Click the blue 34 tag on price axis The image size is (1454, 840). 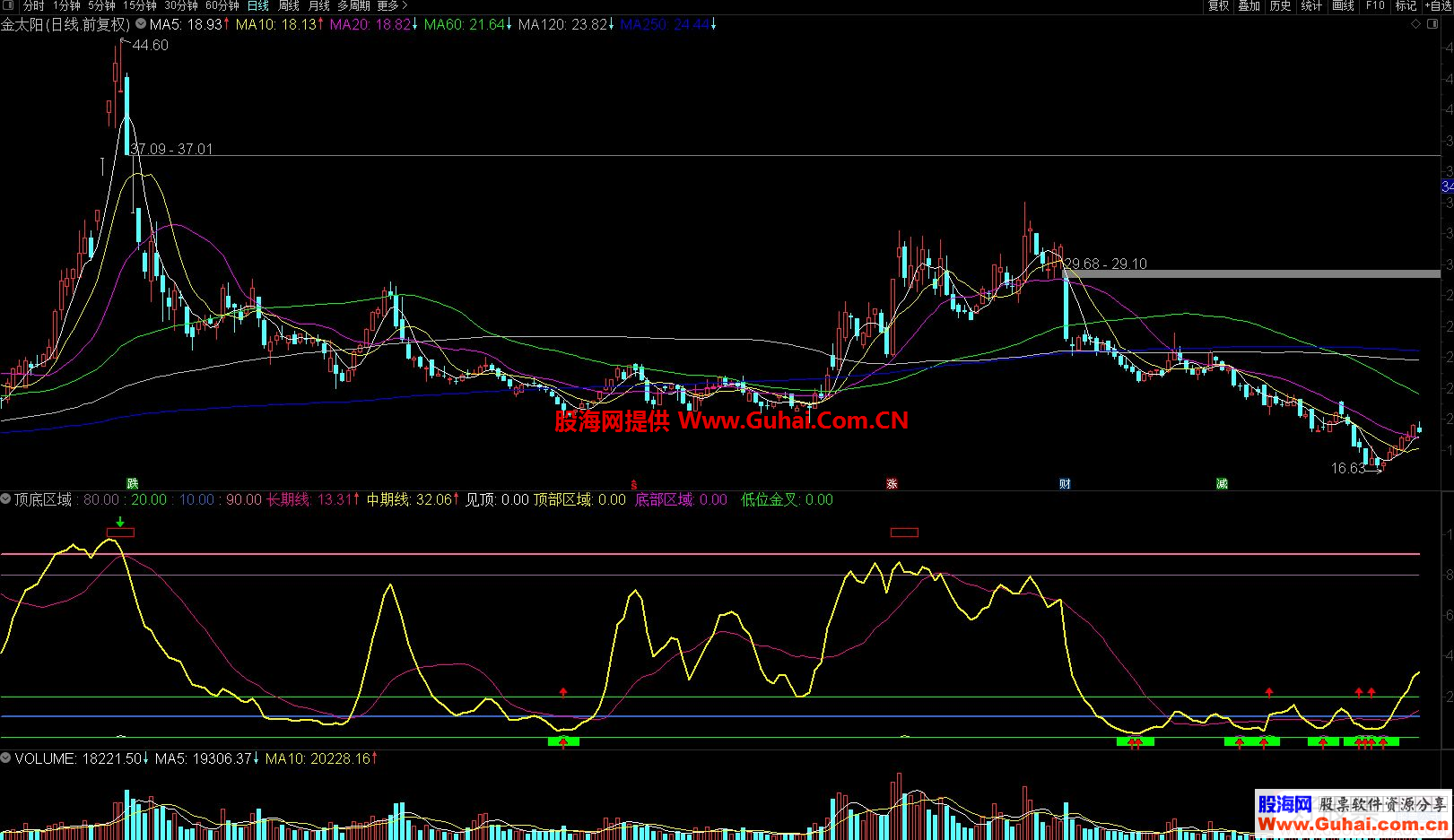click(x=1448, y=186)
